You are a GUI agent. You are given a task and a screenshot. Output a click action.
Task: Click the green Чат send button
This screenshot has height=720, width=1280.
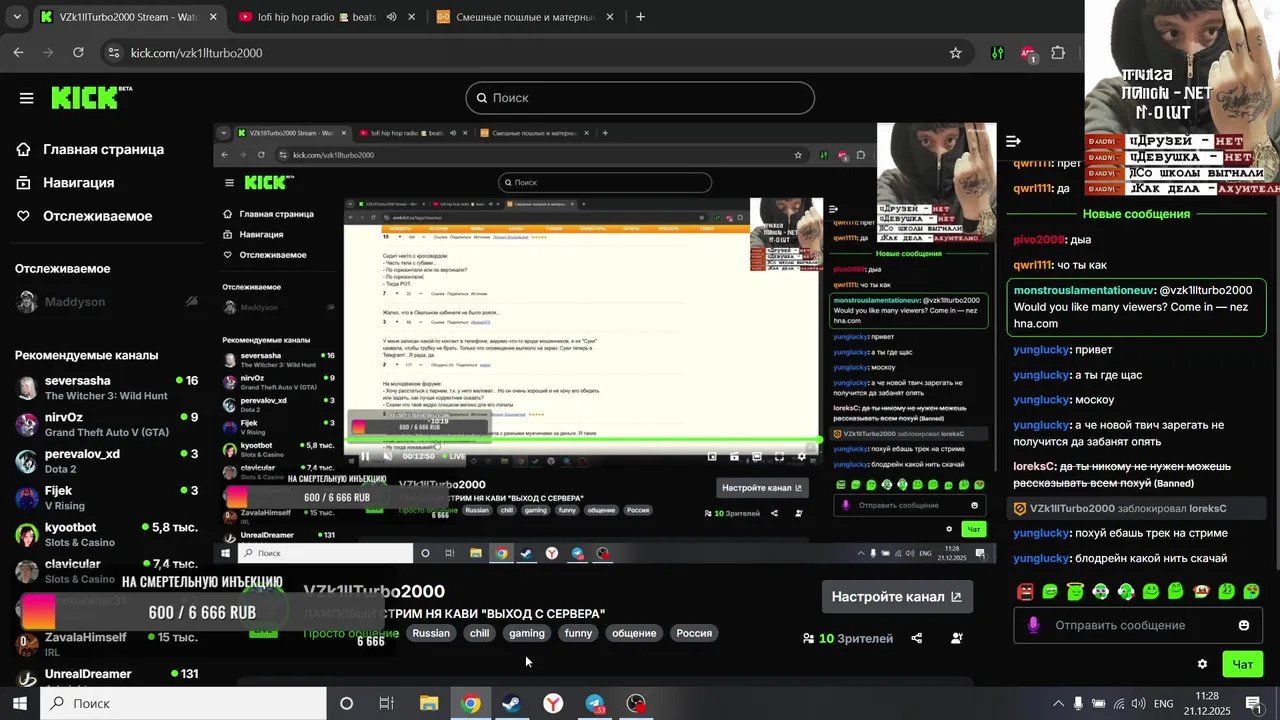pos(1243,664)
